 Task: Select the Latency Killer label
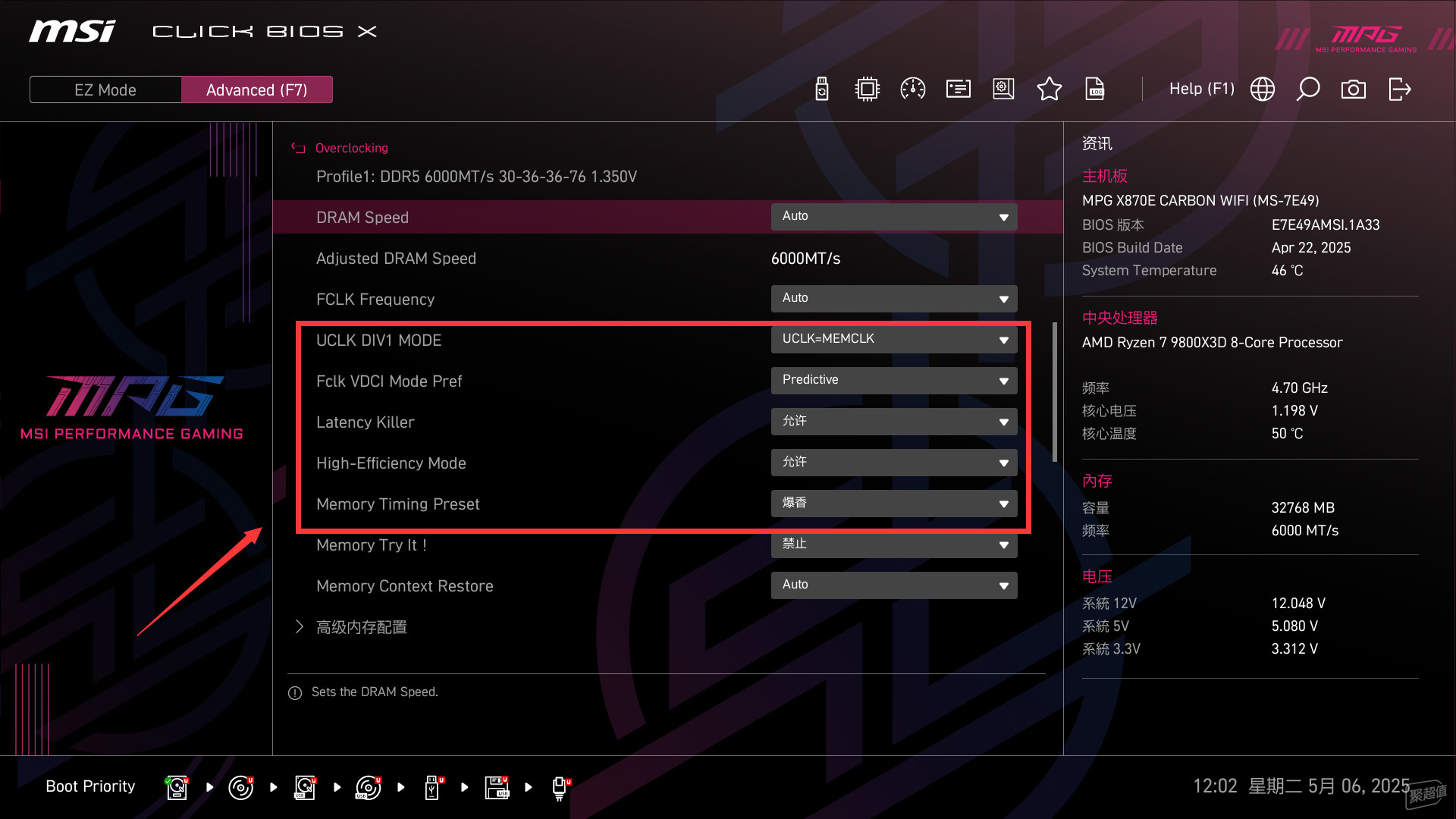click(365, 422)
